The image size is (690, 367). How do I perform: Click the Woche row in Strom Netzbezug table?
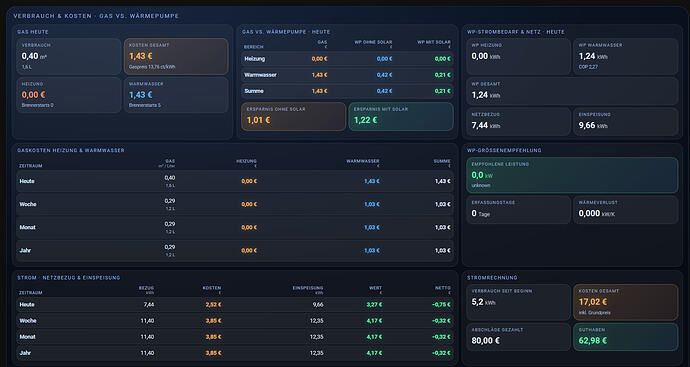click(x=235, y=321)
